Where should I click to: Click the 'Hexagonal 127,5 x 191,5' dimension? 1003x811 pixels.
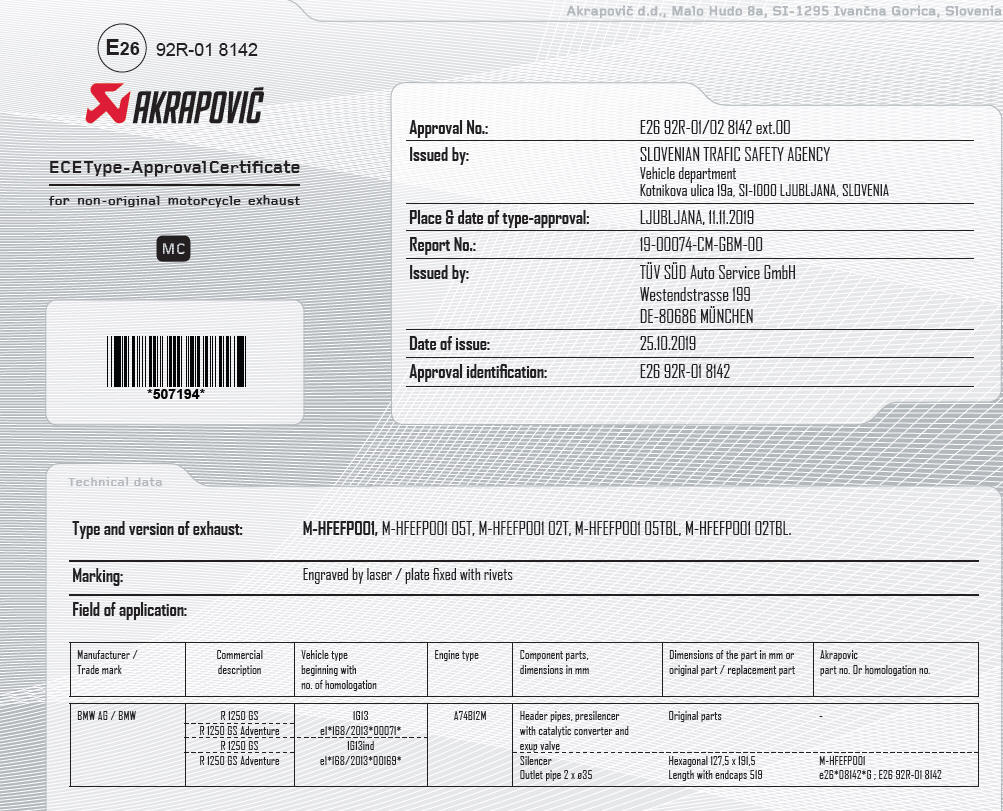tap(712, 761)
